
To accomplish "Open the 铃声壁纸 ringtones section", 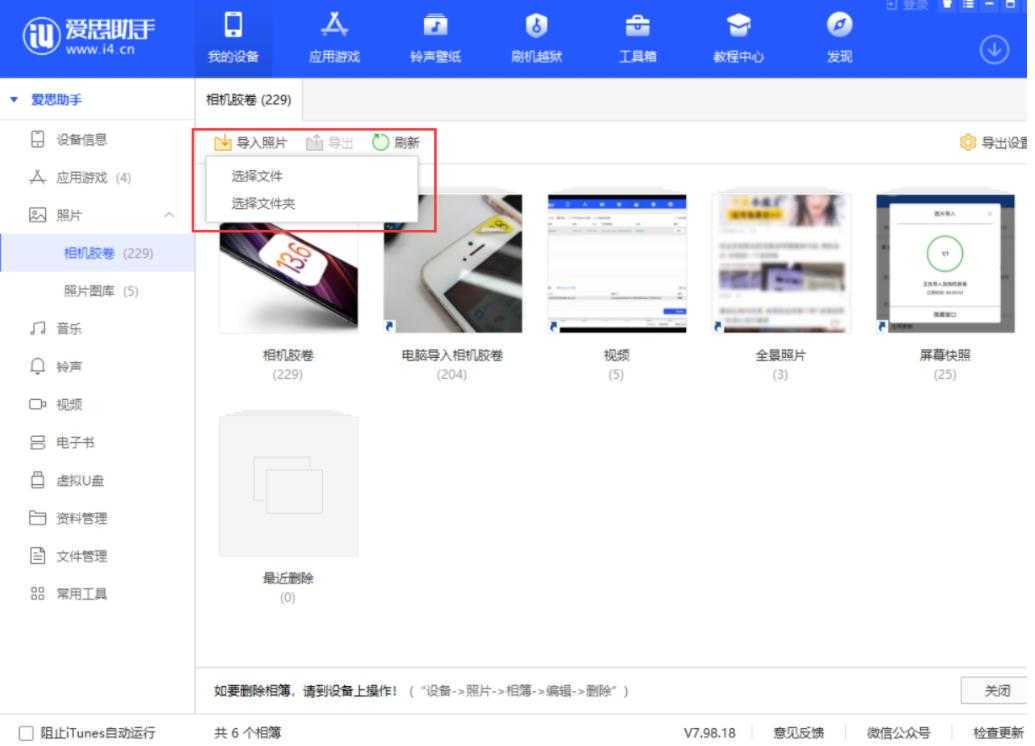I will (435, 26).
